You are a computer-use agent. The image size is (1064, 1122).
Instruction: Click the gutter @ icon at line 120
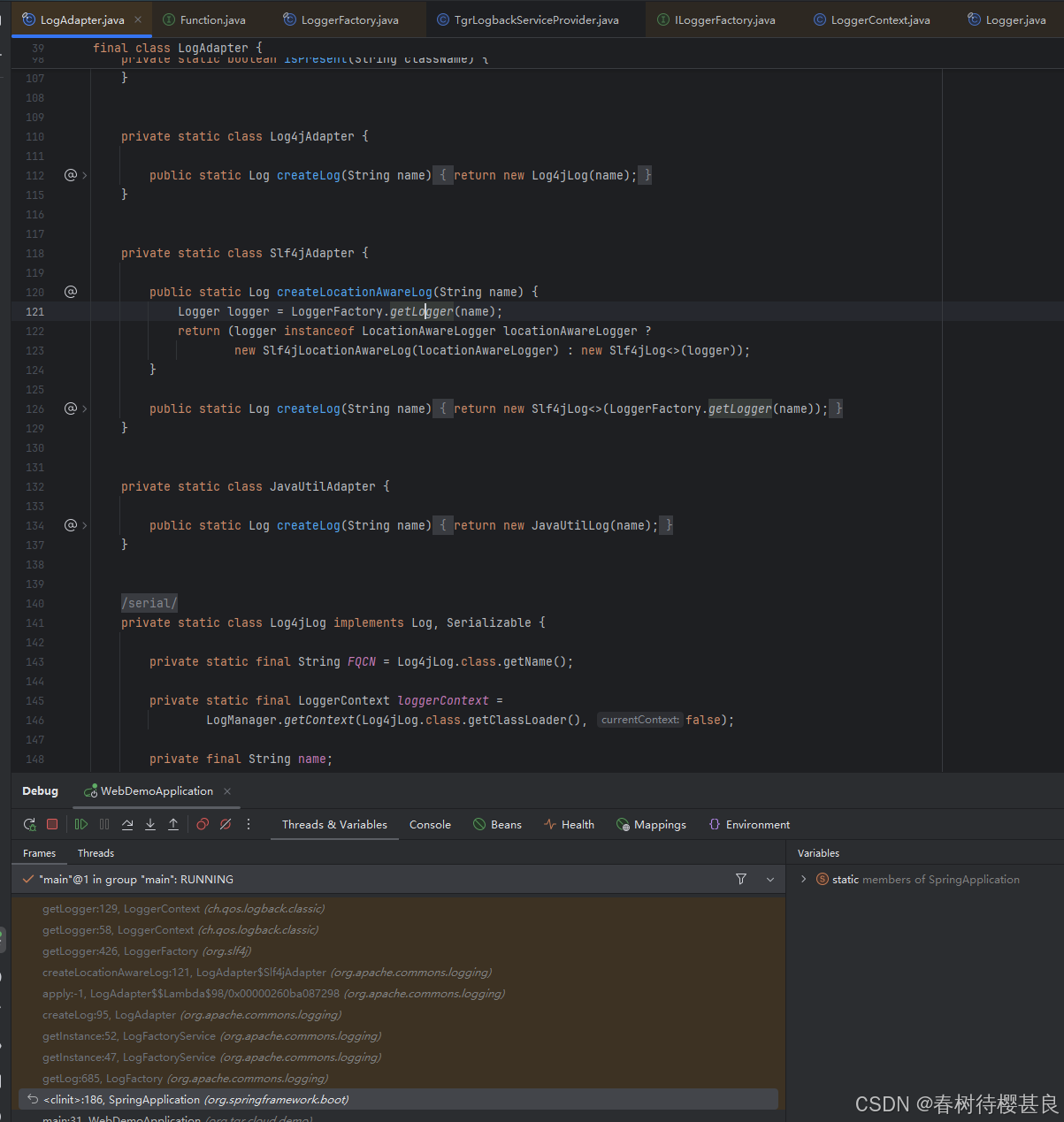(x=71, y=292)
